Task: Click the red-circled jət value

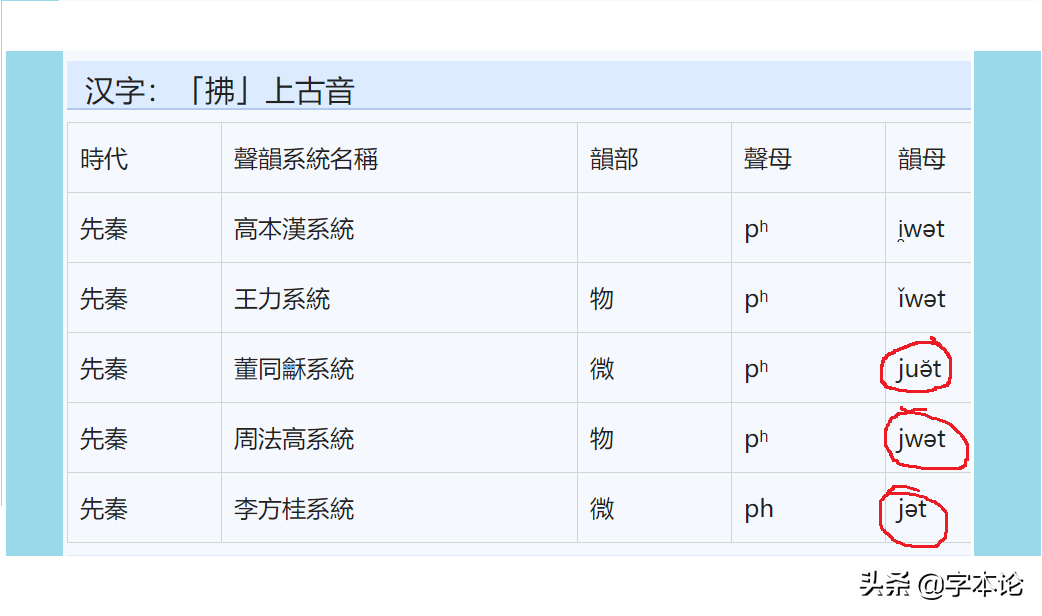Action: click(x=912, y=510)
